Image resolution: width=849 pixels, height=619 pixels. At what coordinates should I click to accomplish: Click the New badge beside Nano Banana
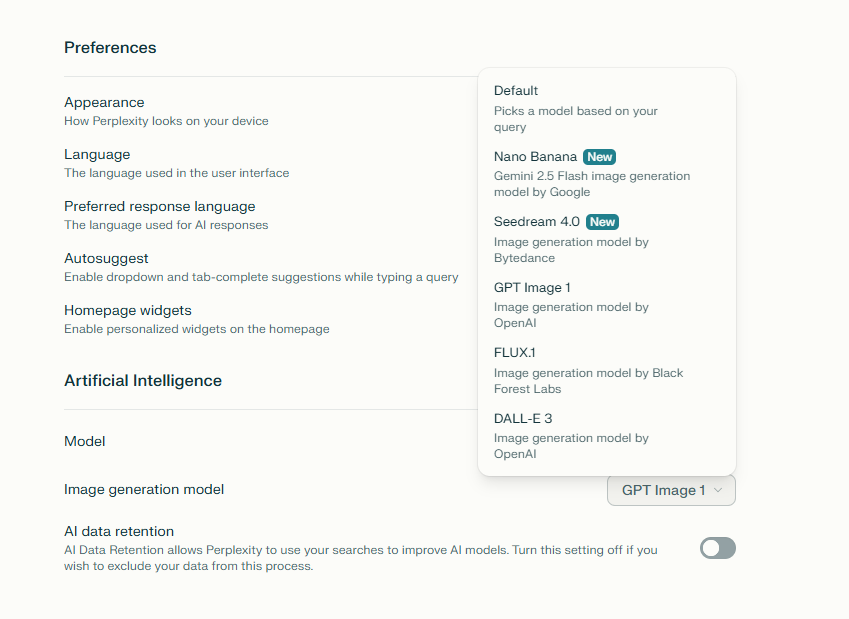click(x=599, y=157)
